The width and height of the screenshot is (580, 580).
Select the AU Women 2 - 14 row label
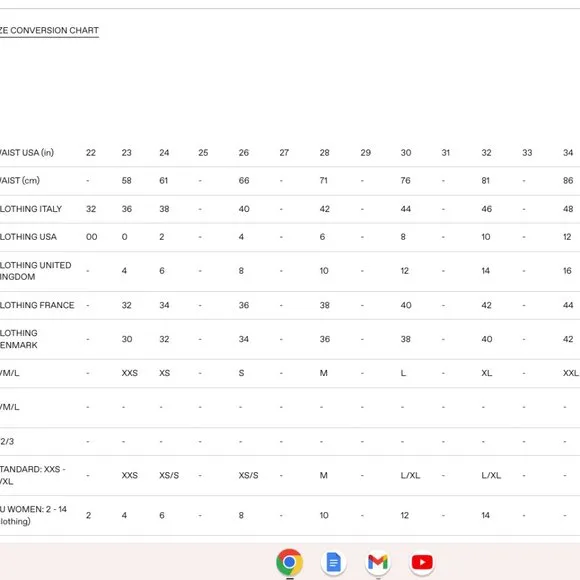tap(33, 515)
